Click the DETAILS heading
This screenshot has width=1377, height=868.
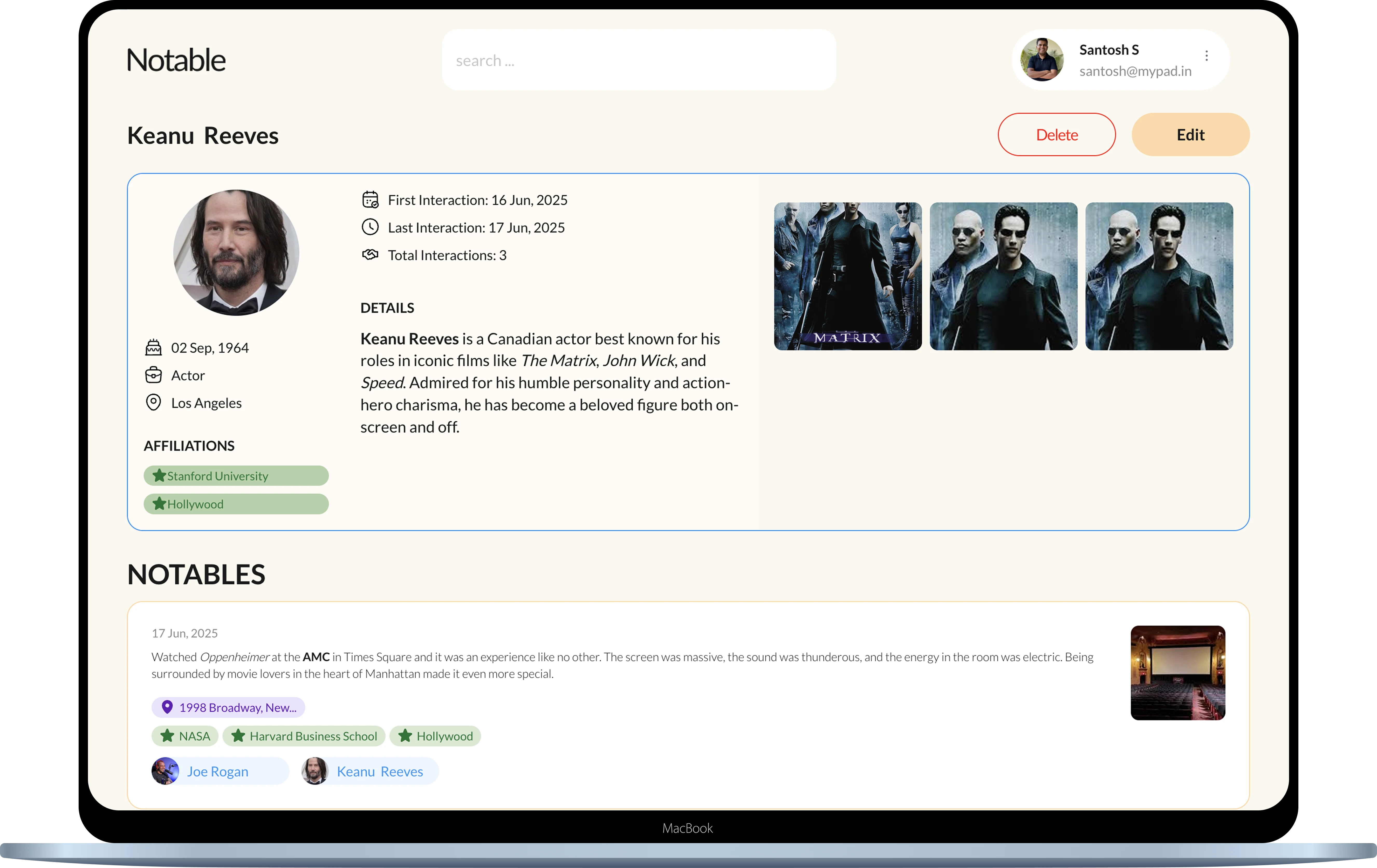pyautogui.click(x=387, y=308)
